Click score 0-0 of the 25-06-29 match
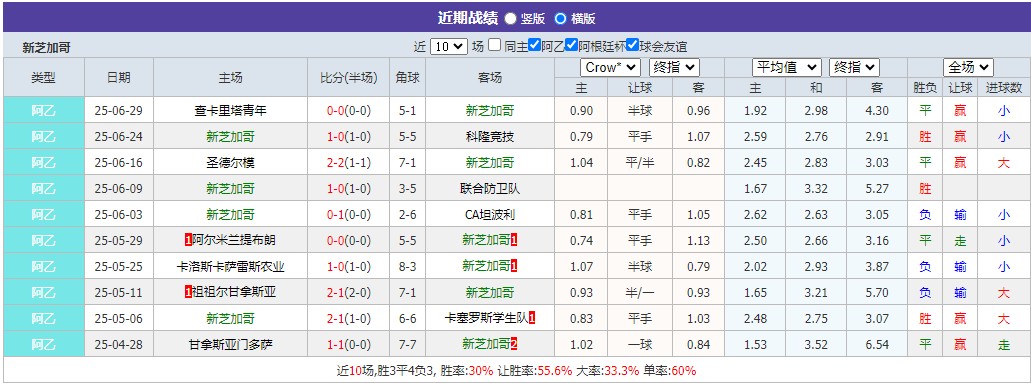This screenshot has height=383, width=1031. point(336,111)
